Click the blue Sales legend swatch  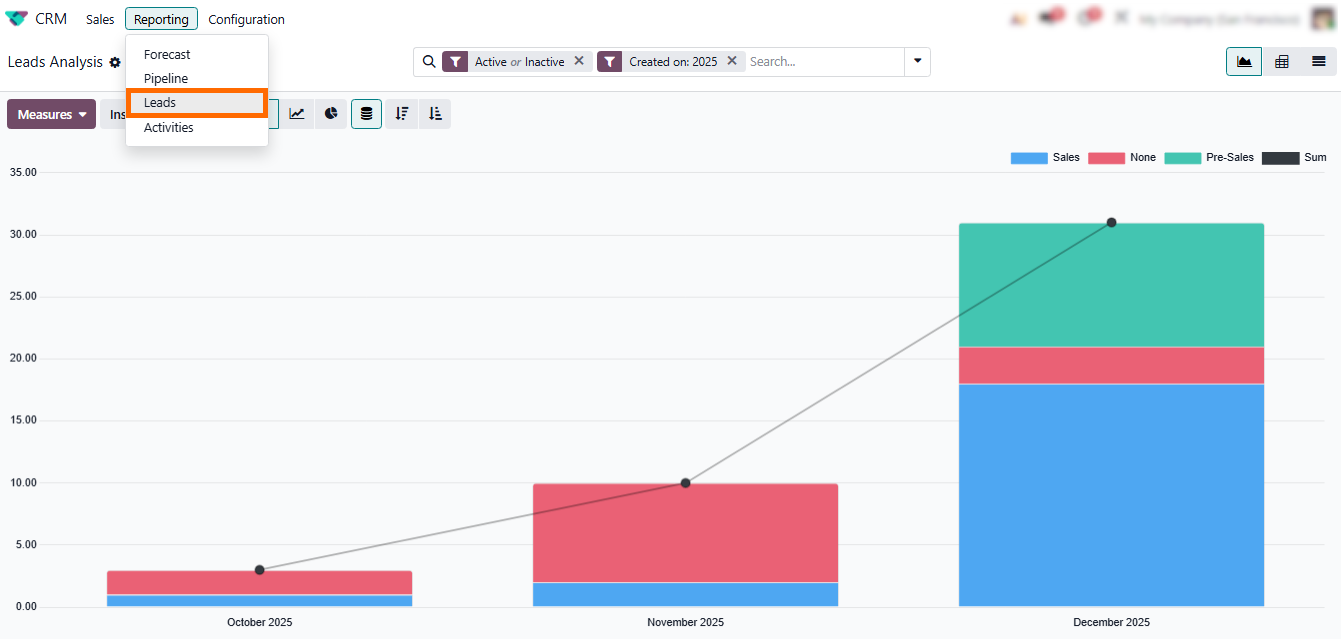pyautogui.click(x=1028, y=158)
